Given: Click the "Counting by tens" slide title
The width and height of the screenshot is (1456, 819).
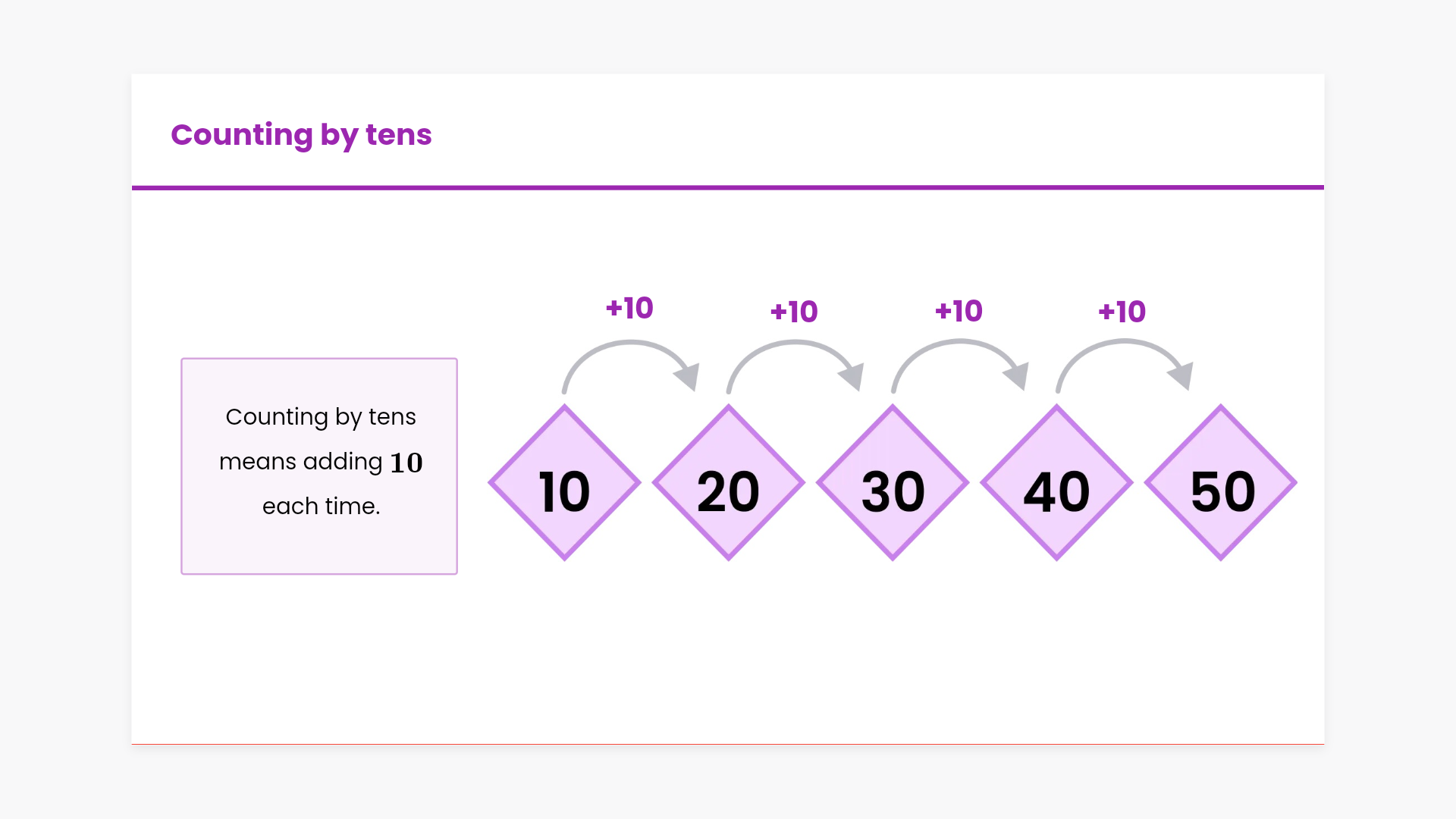Looking at the screenshot, I should click(x=301, y=135).
